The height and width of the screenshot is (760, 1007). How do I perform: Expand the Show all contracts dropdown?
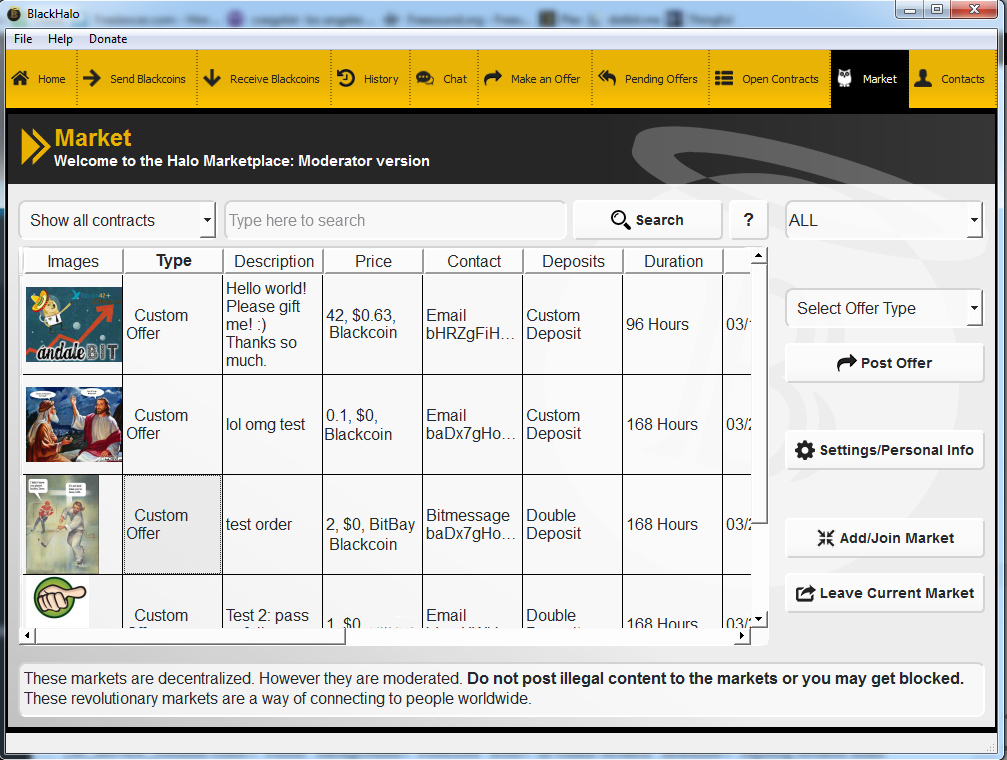tap(117, 220)
